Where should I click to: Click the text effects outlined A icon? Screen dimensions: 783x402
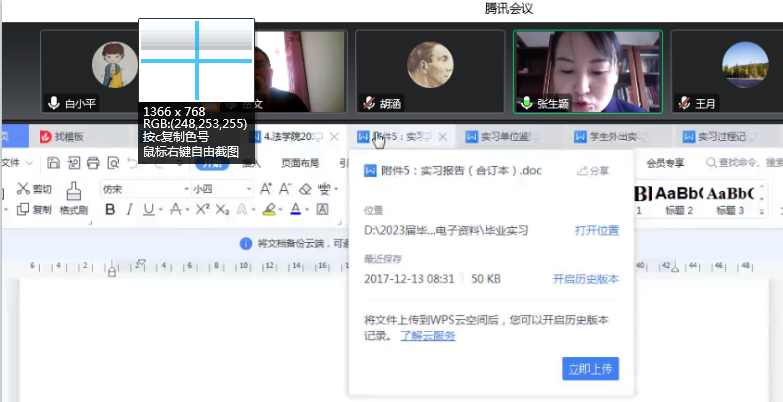click(242, 210)
